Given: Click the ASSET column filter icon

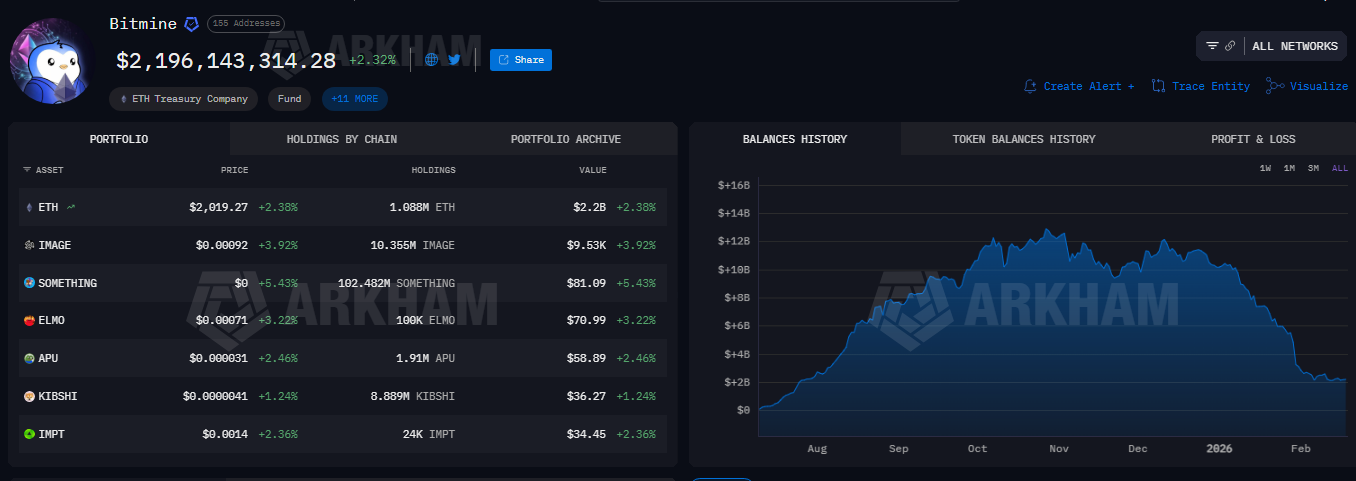Looking at the screenshot, I should 27,170.
